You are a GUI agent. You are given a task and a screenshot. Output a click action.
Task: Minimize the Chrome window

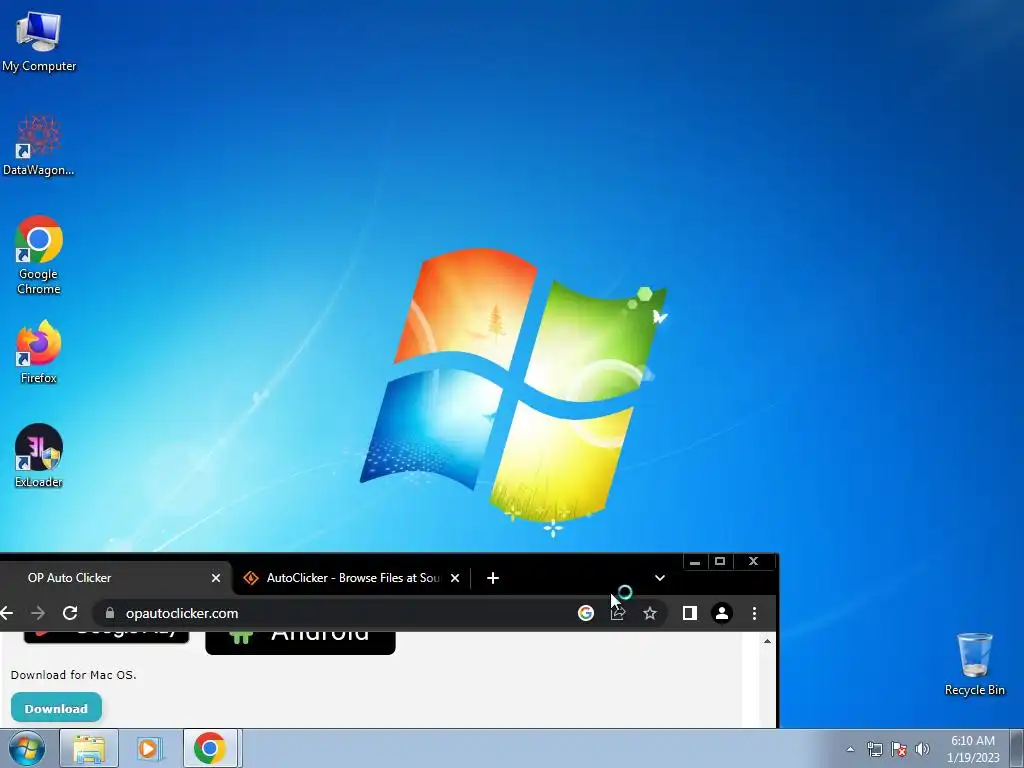695,562
